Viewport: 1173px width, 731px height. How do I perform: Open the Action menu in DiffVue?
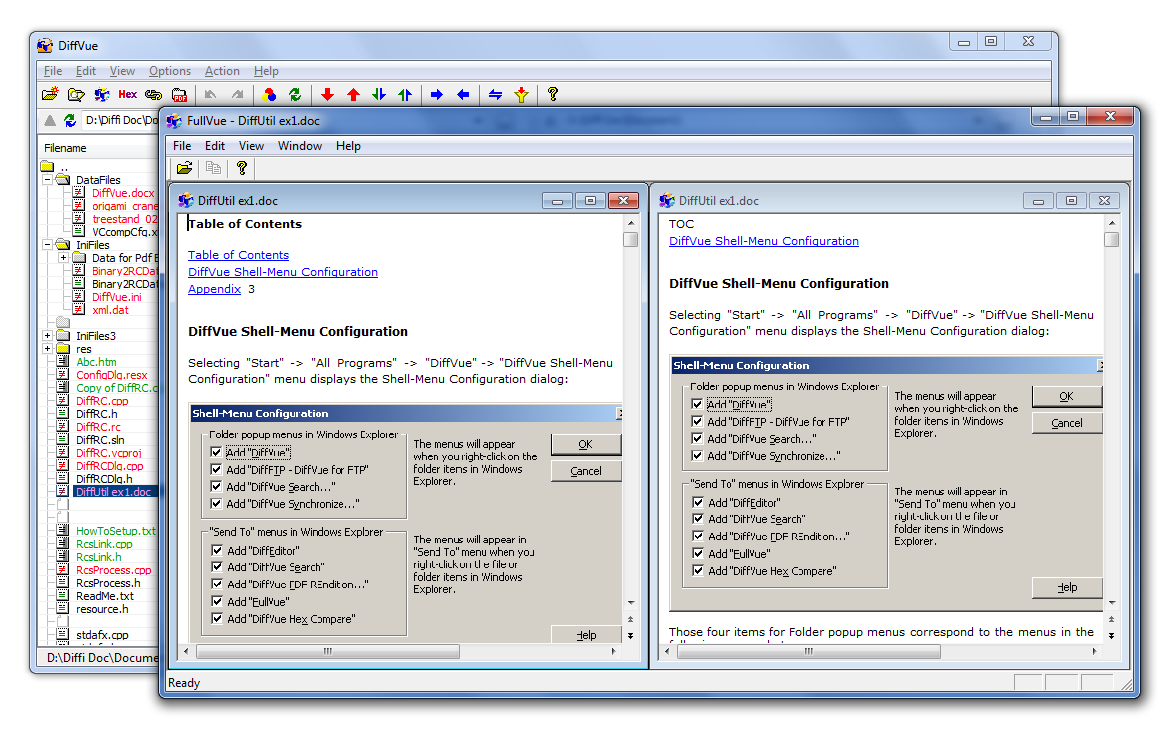tap(222, 71)
